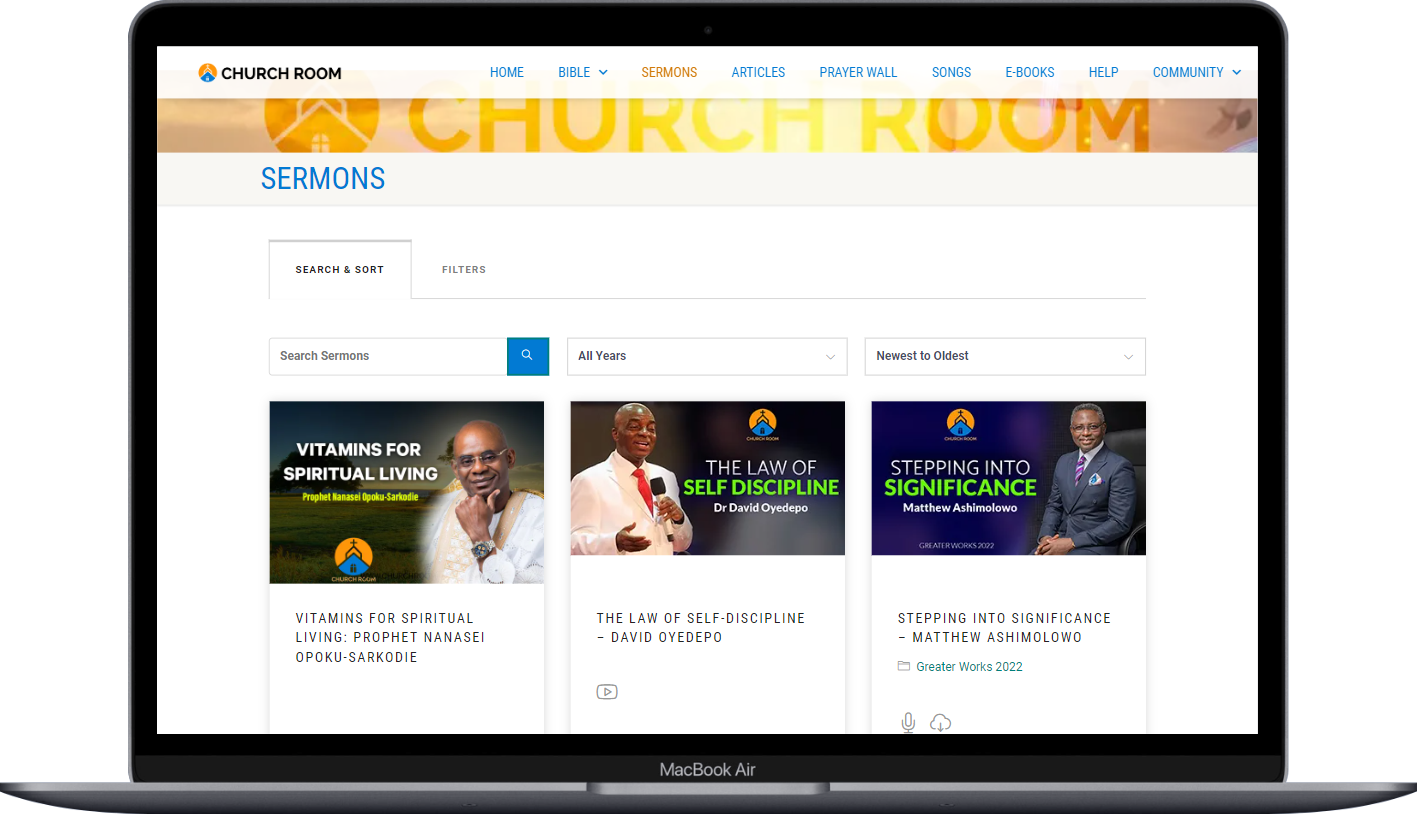Click the SERMONS page heading
The image size is (1417, 814).
click(323, 179)
